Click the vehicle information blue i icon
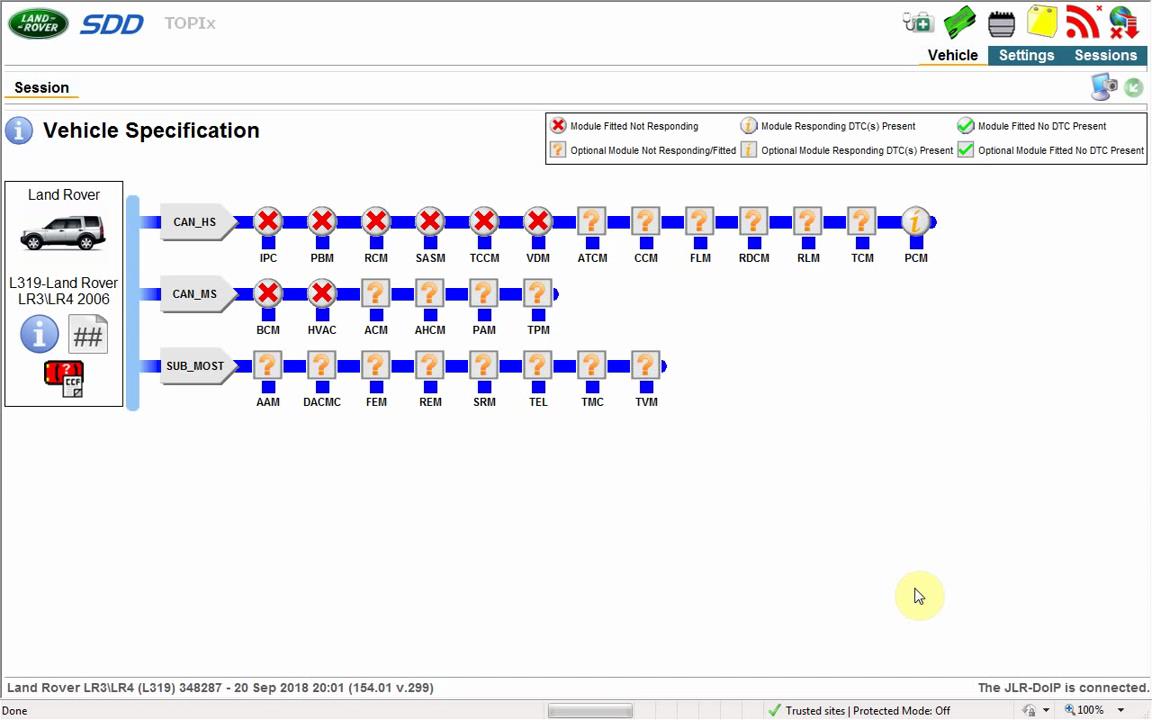The height and width of the screenshot is (720, 1152). 40,334
